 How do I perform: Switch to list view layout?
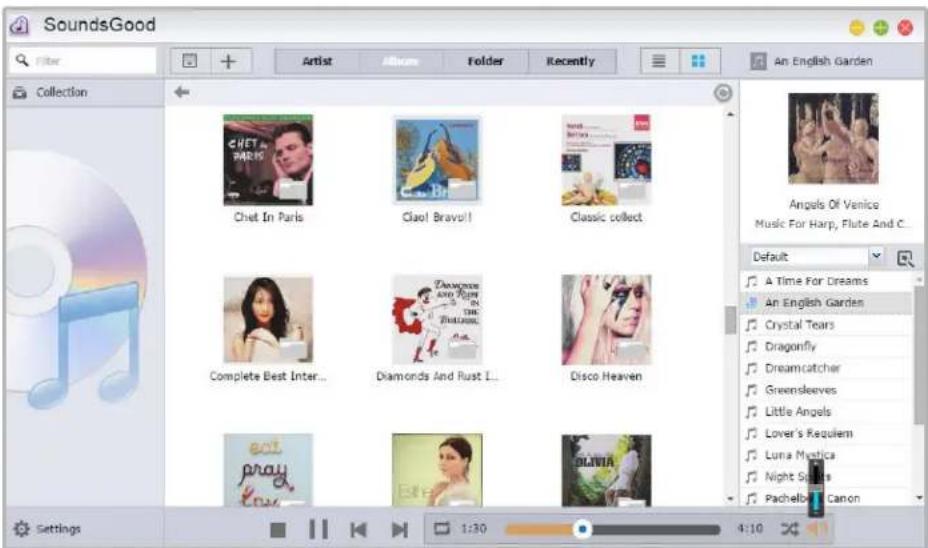(659, 61)
